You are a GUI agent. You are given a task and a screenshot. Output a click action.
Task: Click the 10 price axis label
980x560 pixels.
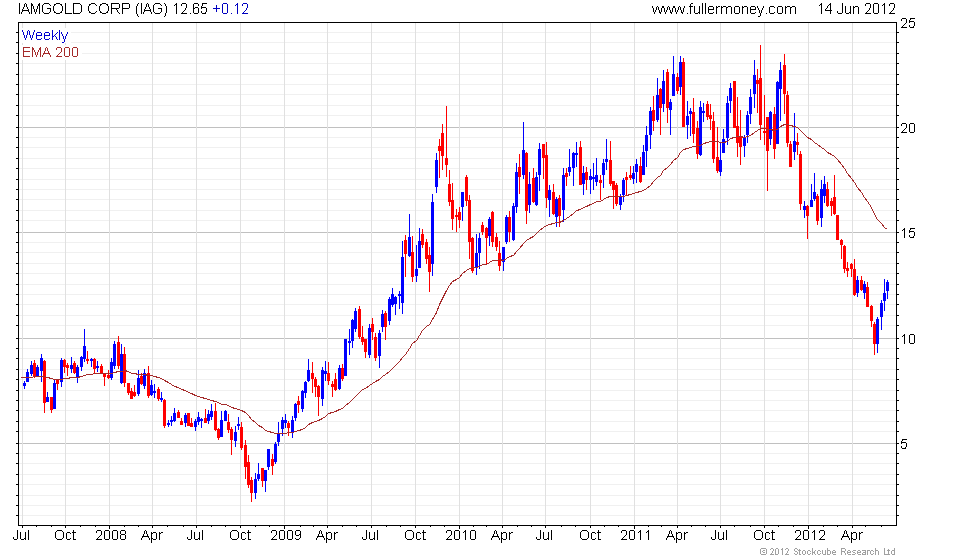point(908,339)
